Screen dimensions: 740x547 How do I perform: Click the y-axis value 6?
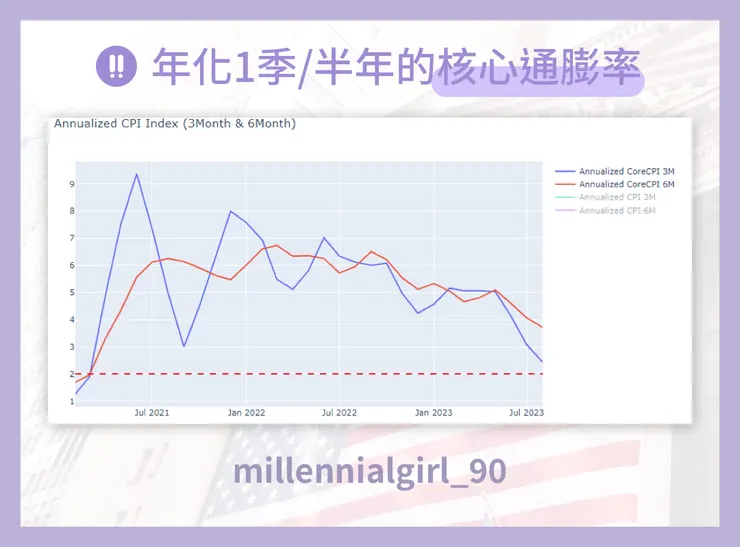(x=72, y=265)
